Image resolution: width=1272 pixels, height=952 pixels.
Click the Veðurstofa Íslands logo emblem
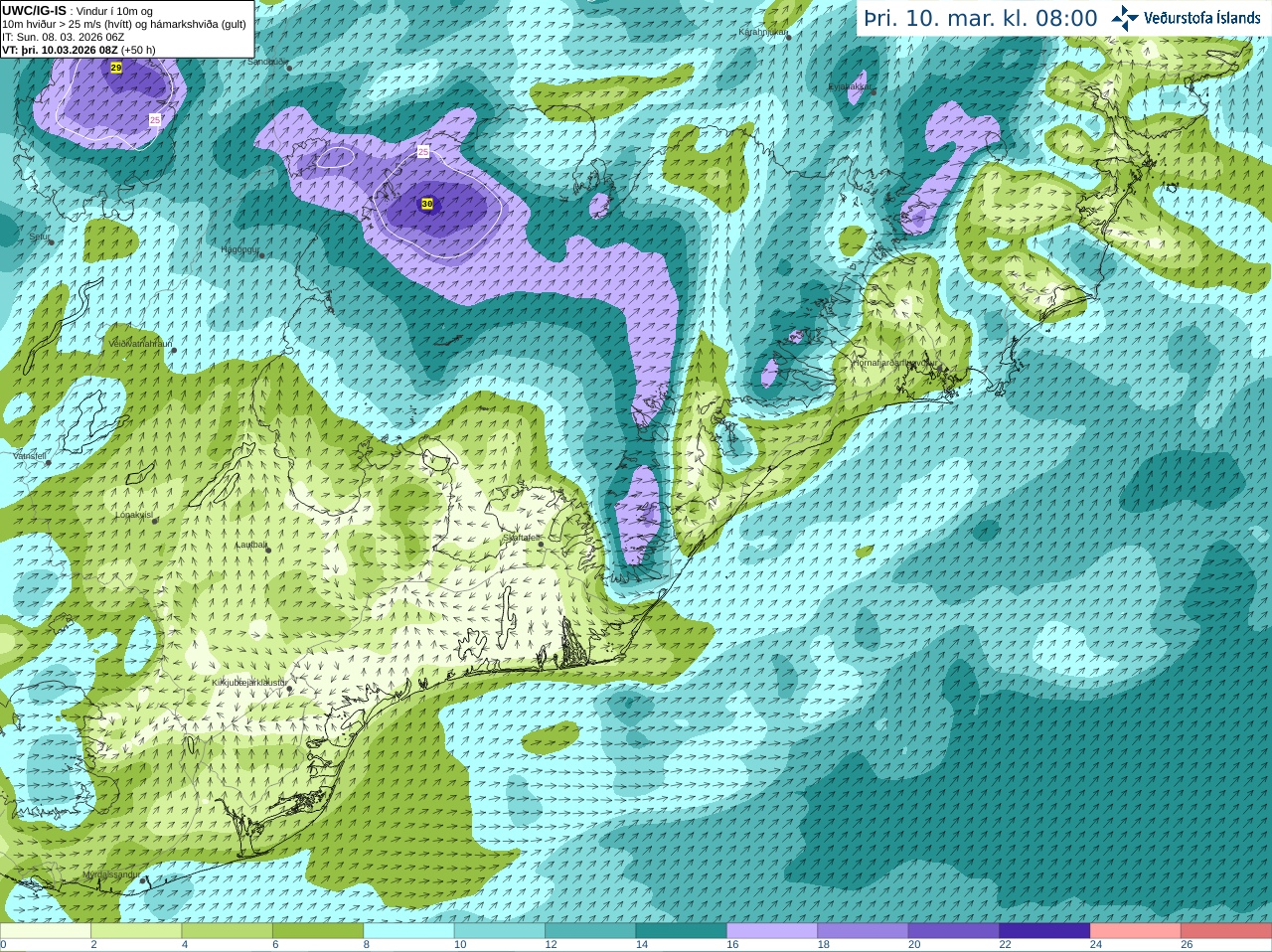(1125, 18)
